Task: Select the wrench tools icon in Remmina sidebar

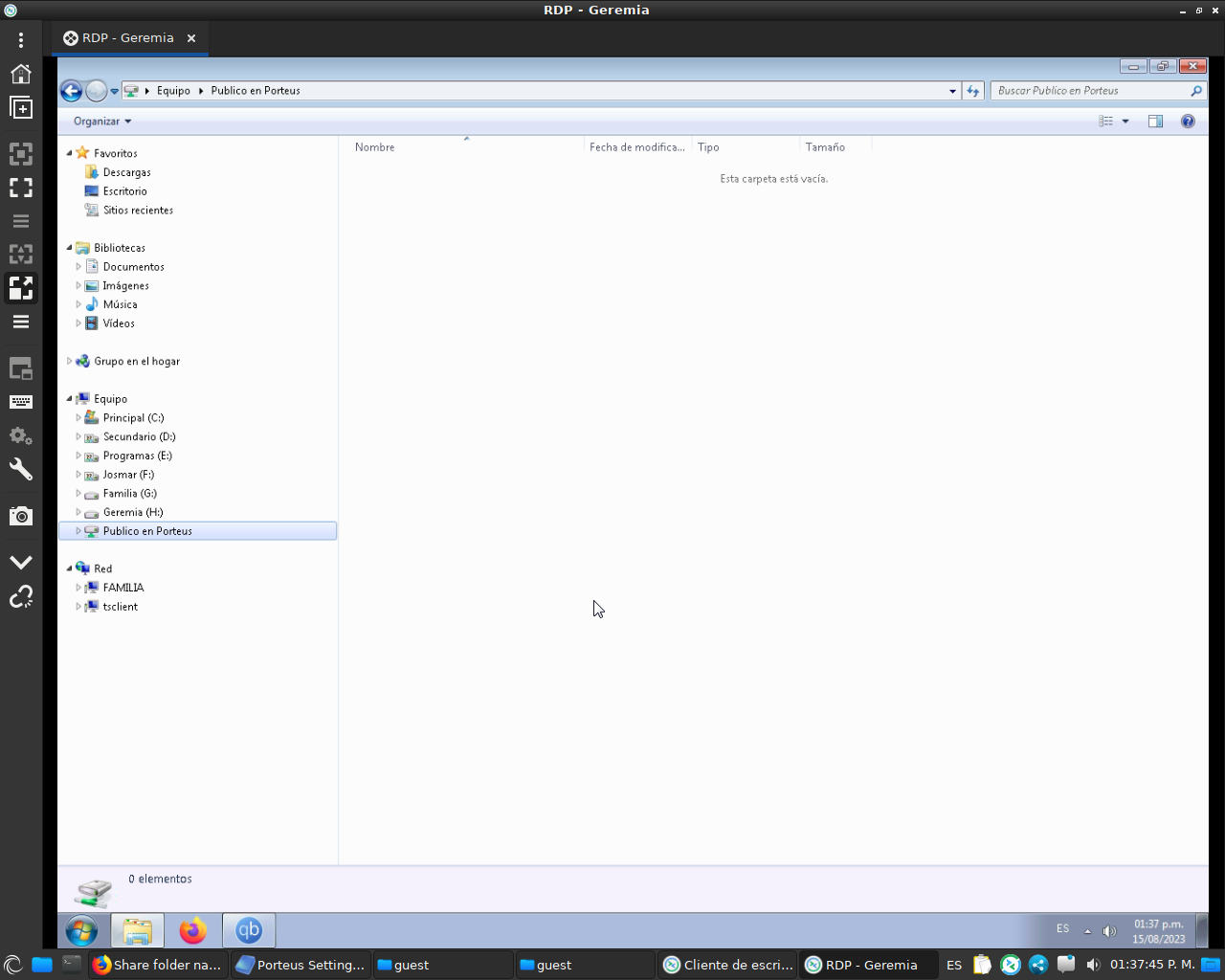Action: pyautogui.click(x=21, y=469)
